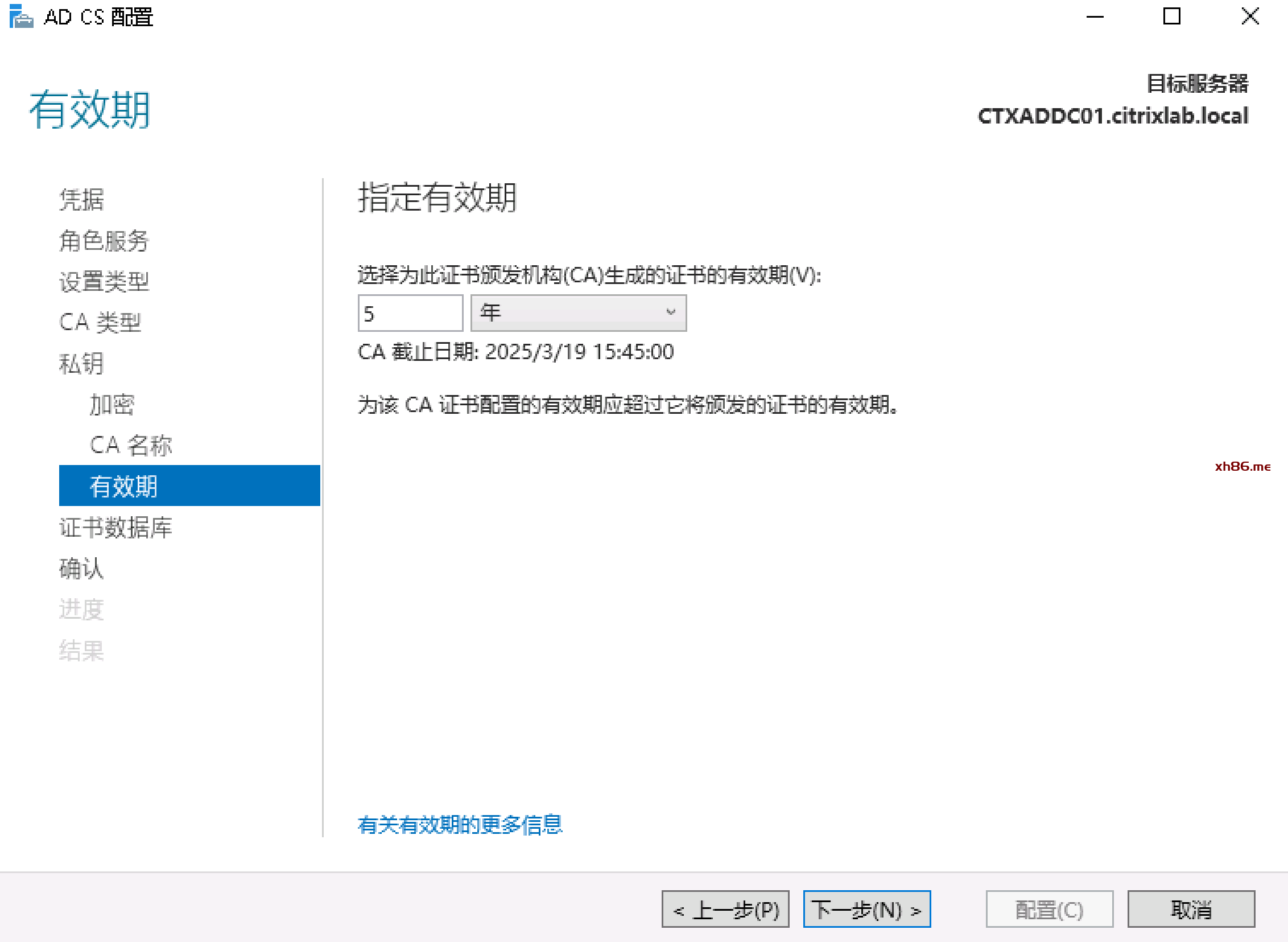The image size is (1288, 942).
Task: Open 有关有效期的更多信息 link
Action: pos(460,825)
